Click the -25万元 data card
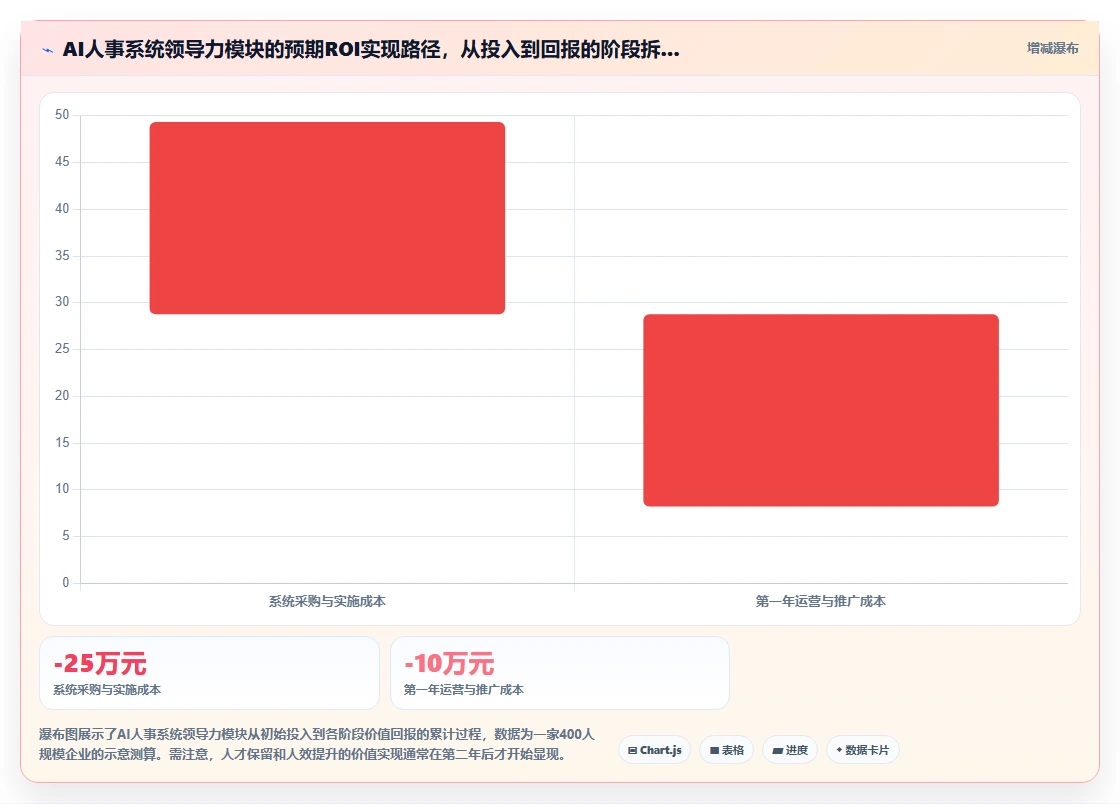The image size is (1120, 804). click(x=209, y=673)
